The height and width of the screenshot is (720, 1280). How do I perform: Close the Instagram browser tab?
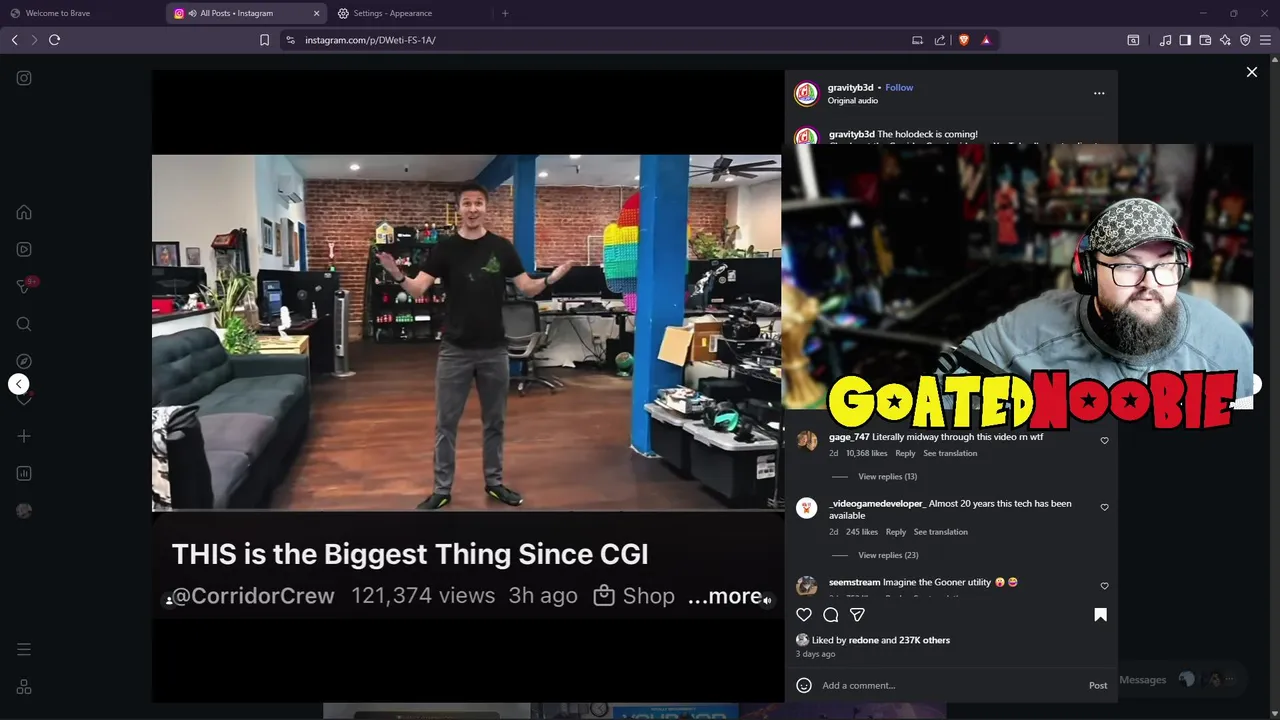317,13
